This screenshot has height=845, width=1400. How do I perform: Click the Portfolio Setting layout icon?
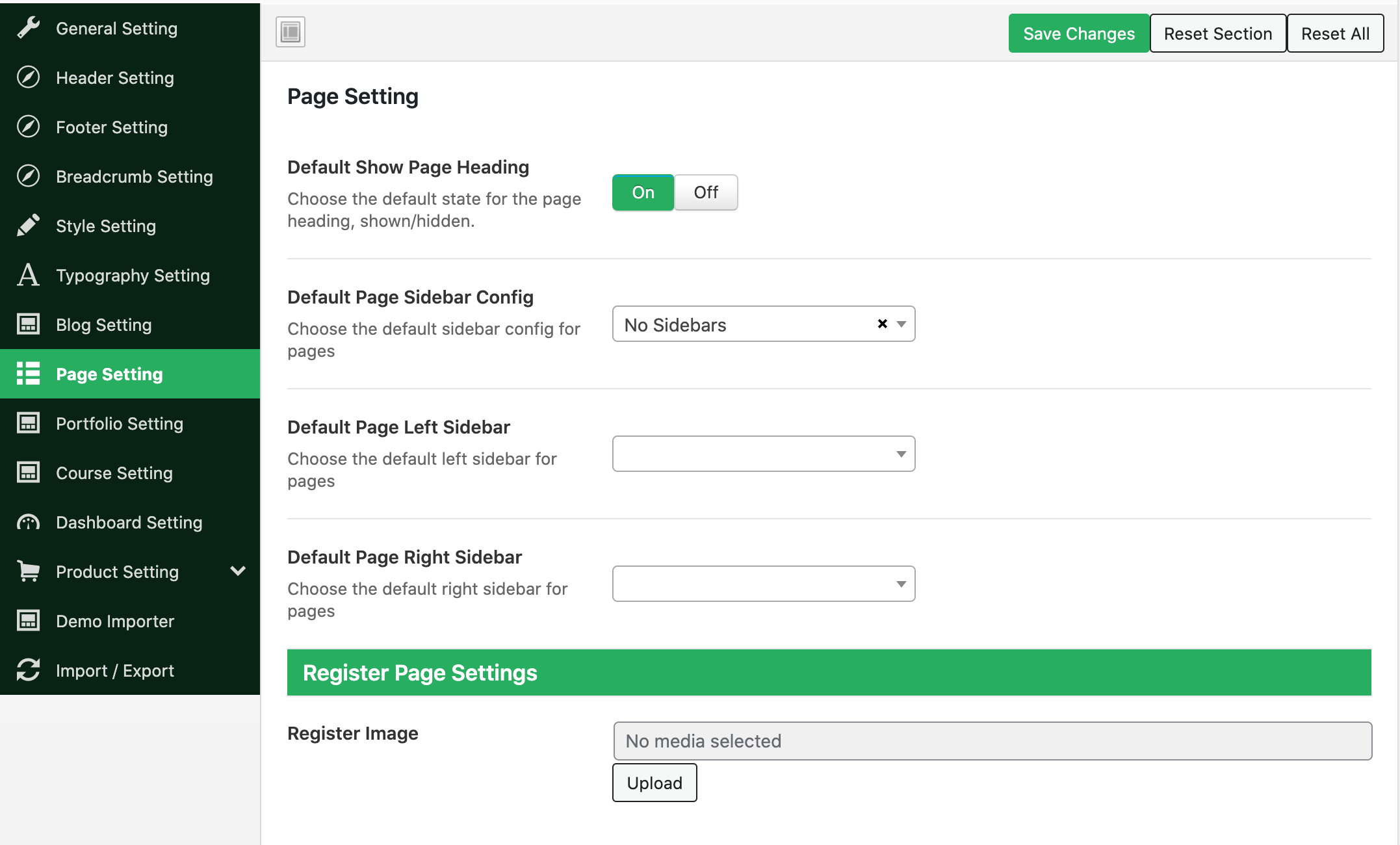point(28,423)
